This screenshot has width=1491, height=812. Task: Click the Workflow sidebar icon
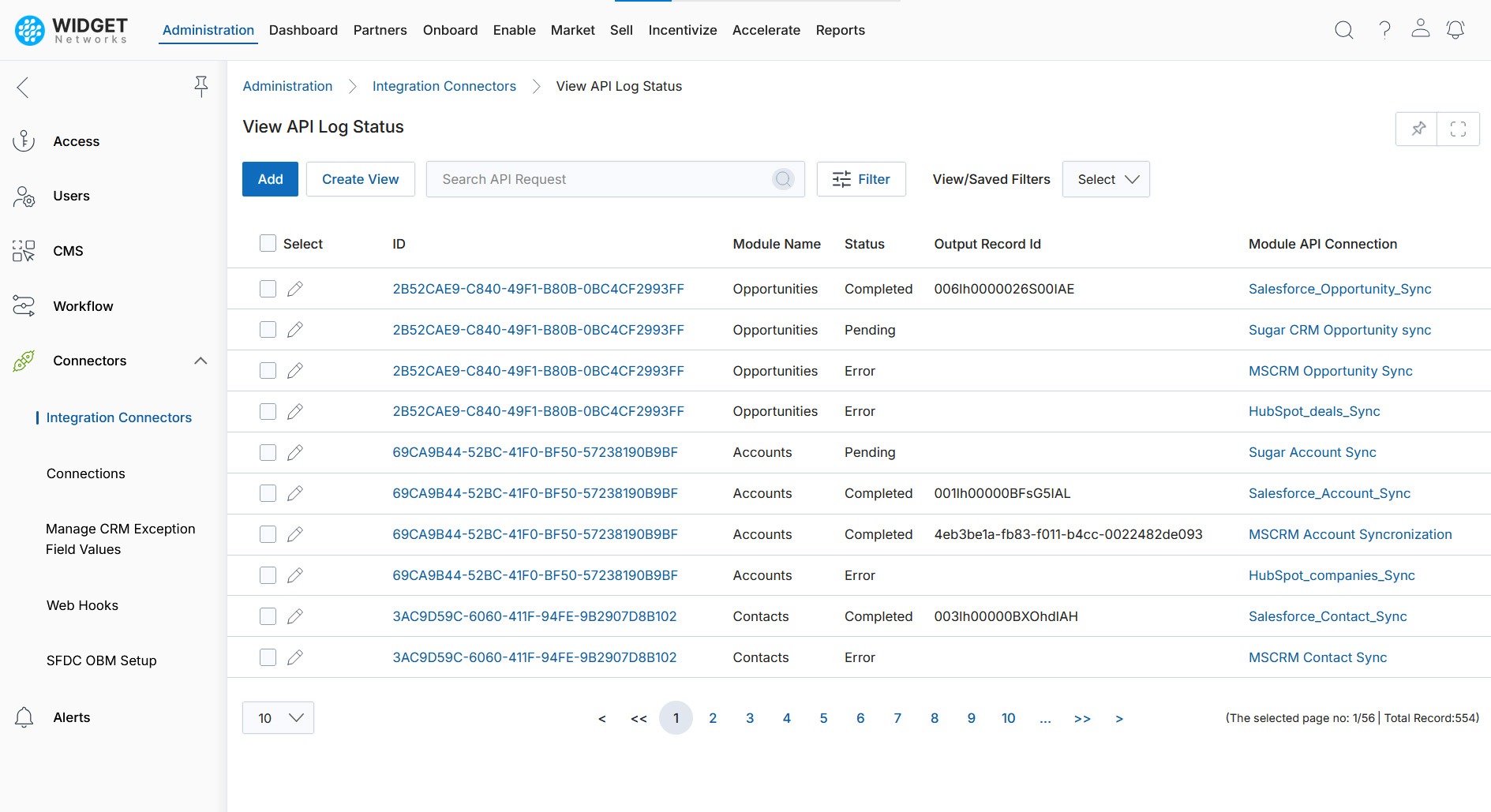(x=24, y=306)
